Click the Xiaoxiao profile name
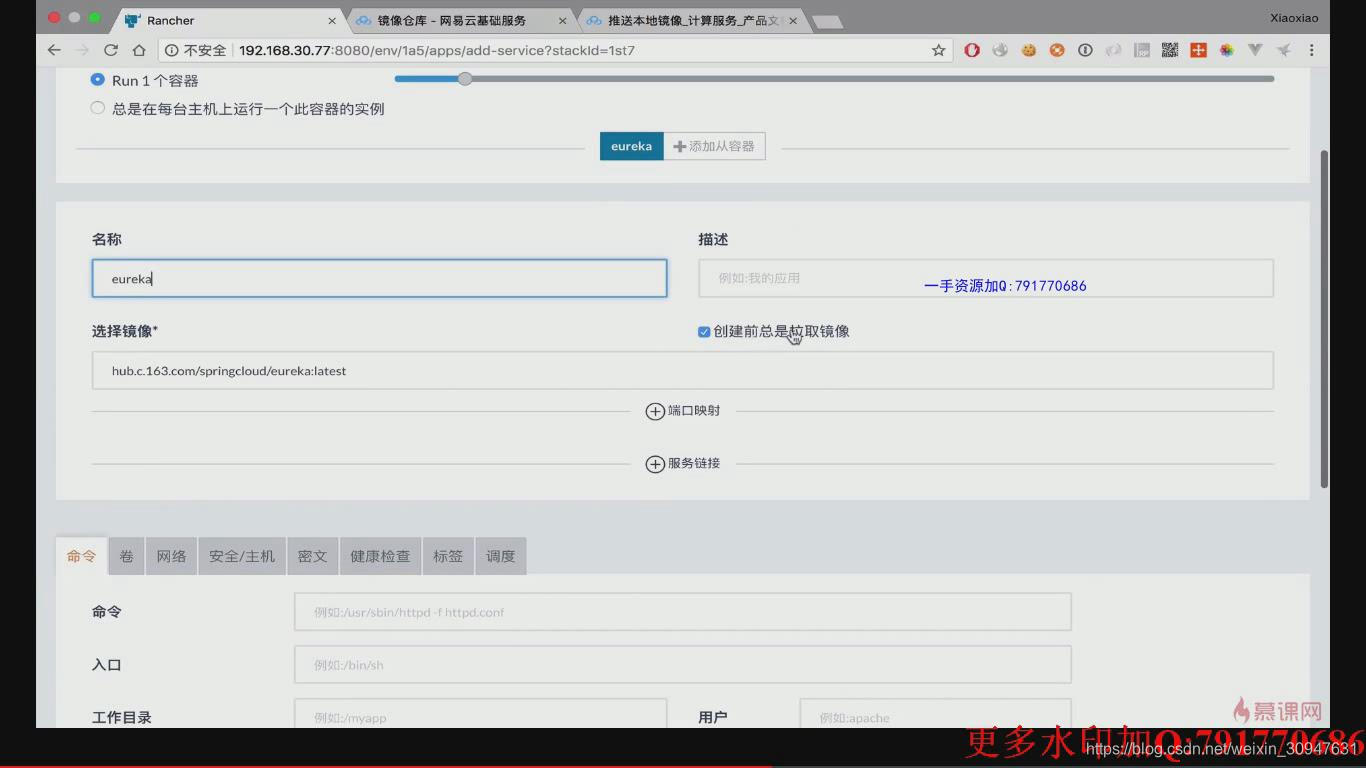Screen dimensions: 1366x768 (1294, 18)
